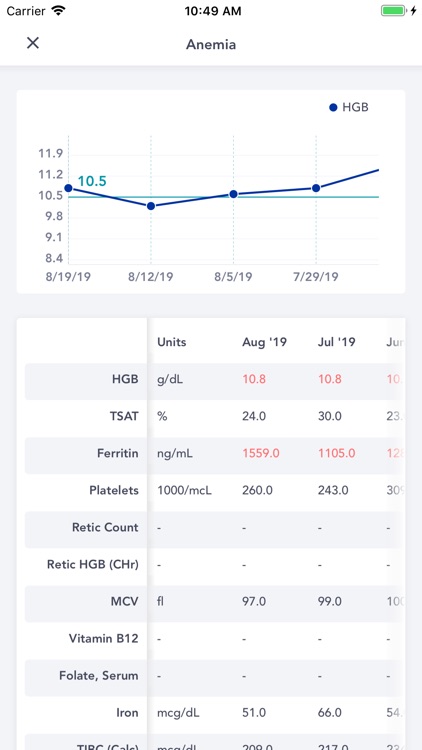Image resolution: width=422 pixels, height=750 pixels.
Task: Select the 8/5/19 data point on chart
Action: [x=233, y=194]
